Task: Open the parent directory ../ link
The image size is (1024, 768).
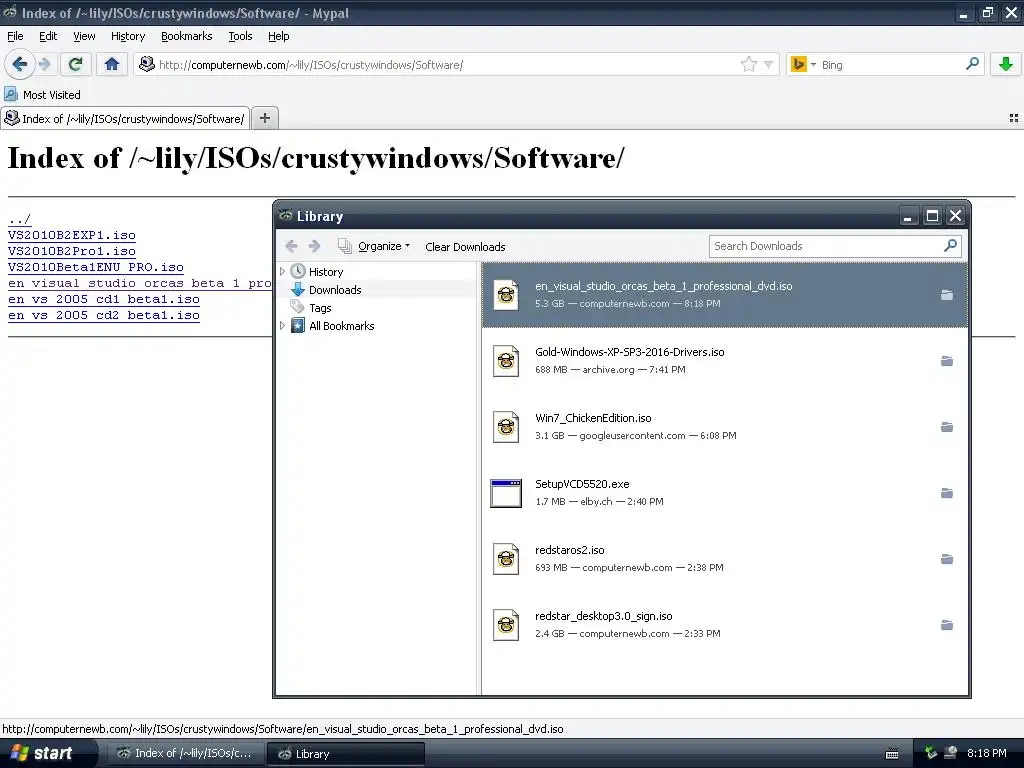Action: (20, 219)
